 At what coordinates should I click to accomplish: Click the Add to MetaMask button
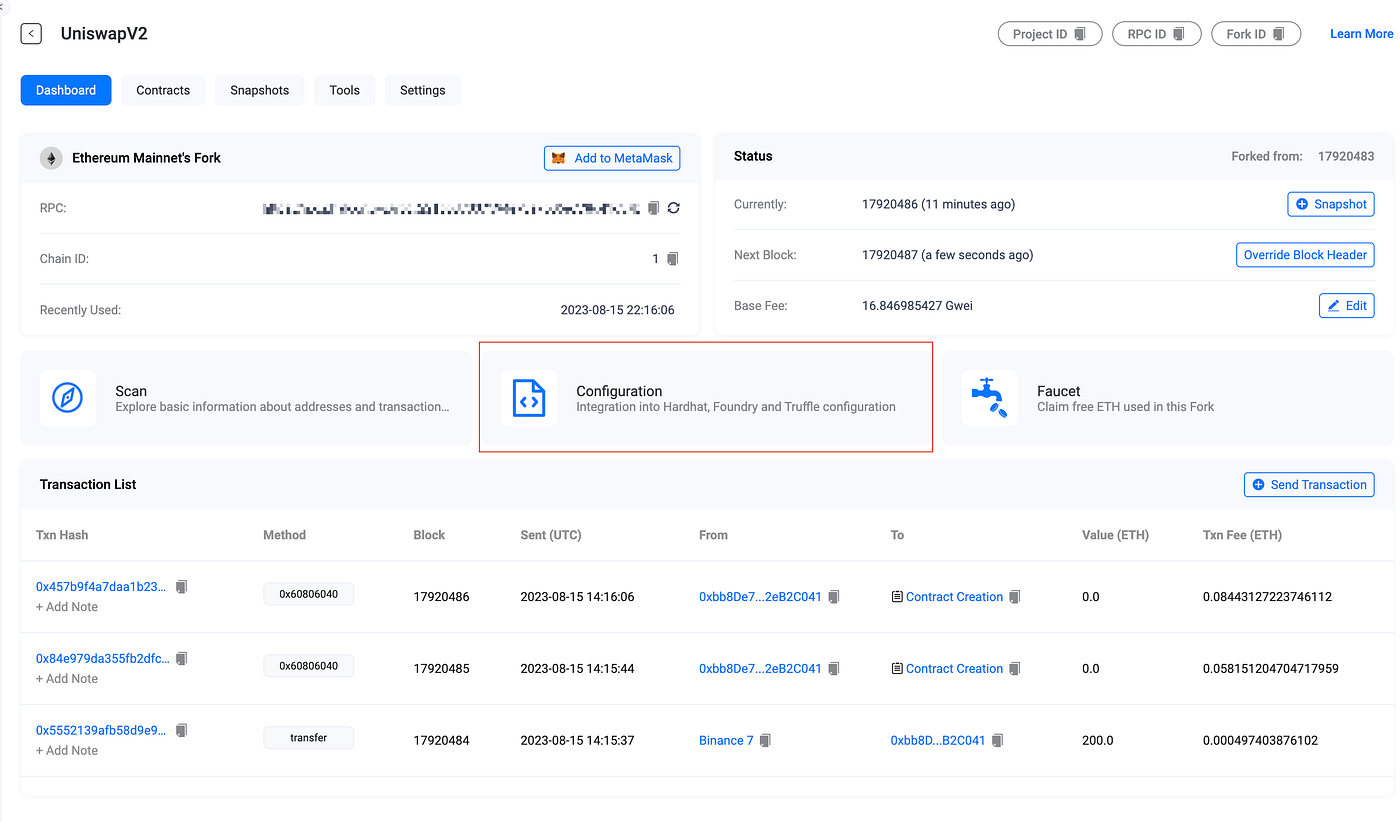(x=612, y=158)
